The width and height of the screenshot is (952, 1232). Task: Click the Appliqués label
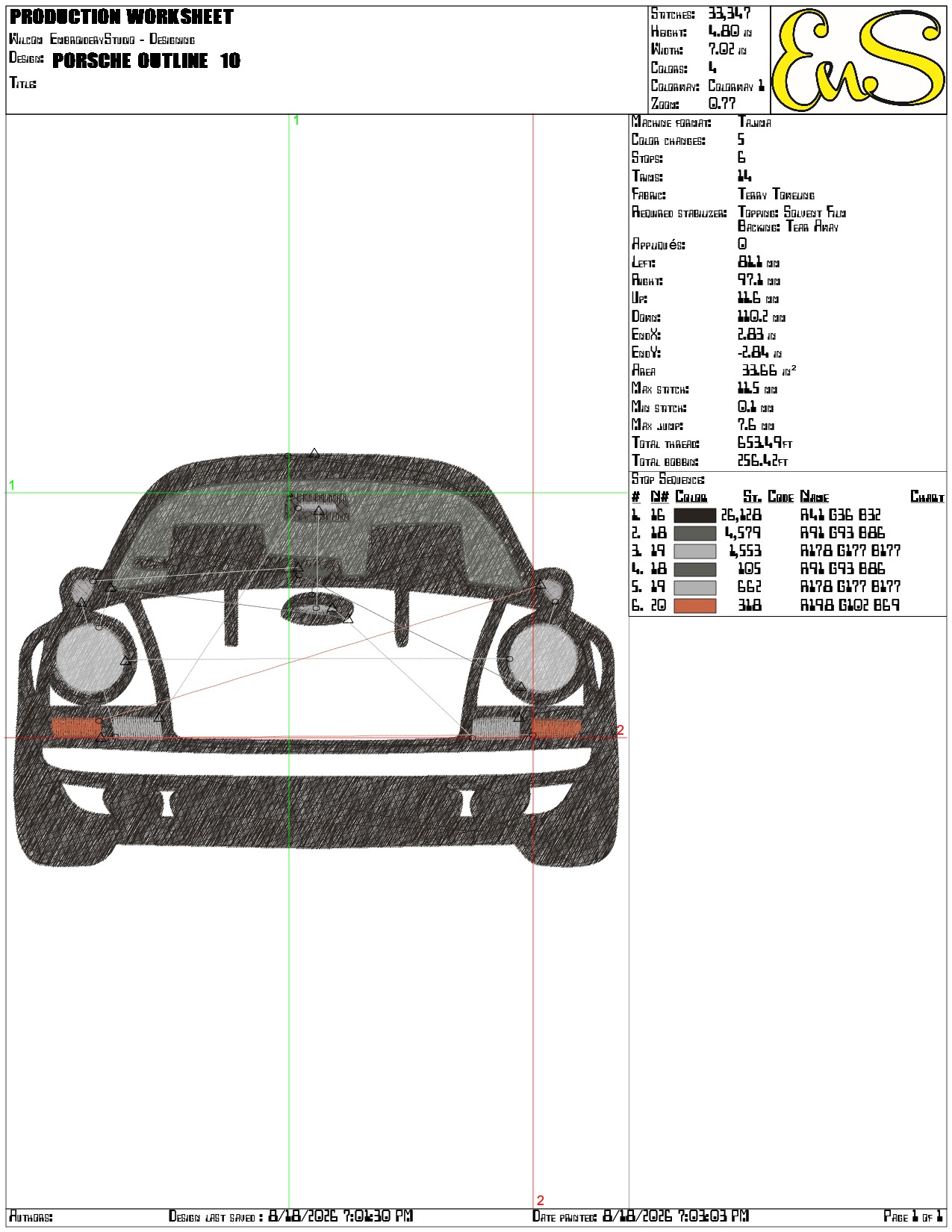click(659, 244)
